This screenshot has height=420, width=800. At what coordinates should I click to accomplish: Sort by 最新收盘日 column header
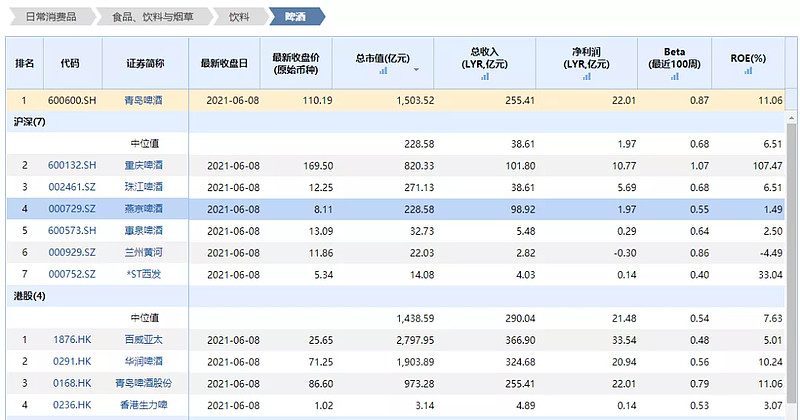point(224,63)
